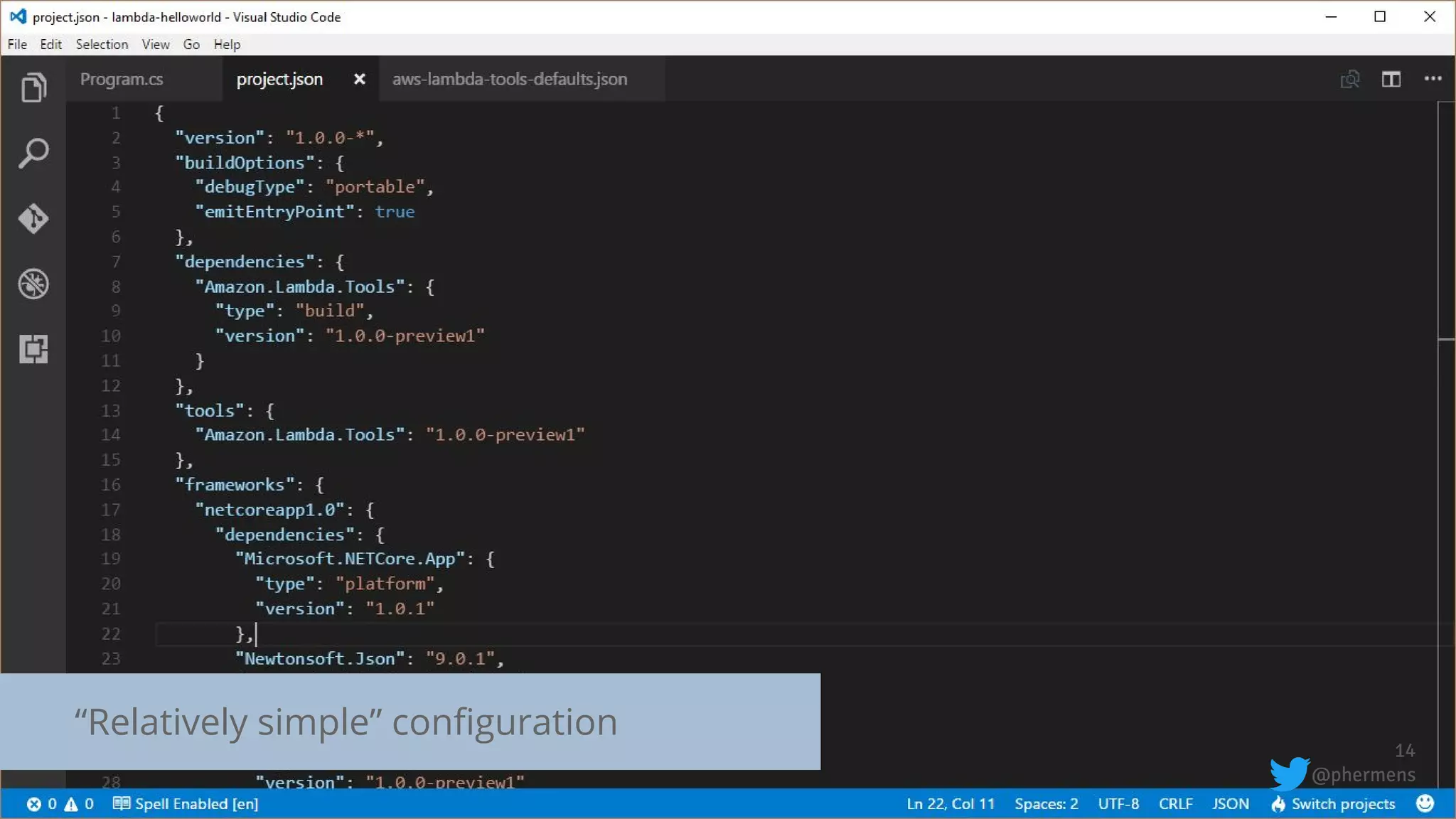Click the "1.0.1" version value on line 21

coord(400,609)
